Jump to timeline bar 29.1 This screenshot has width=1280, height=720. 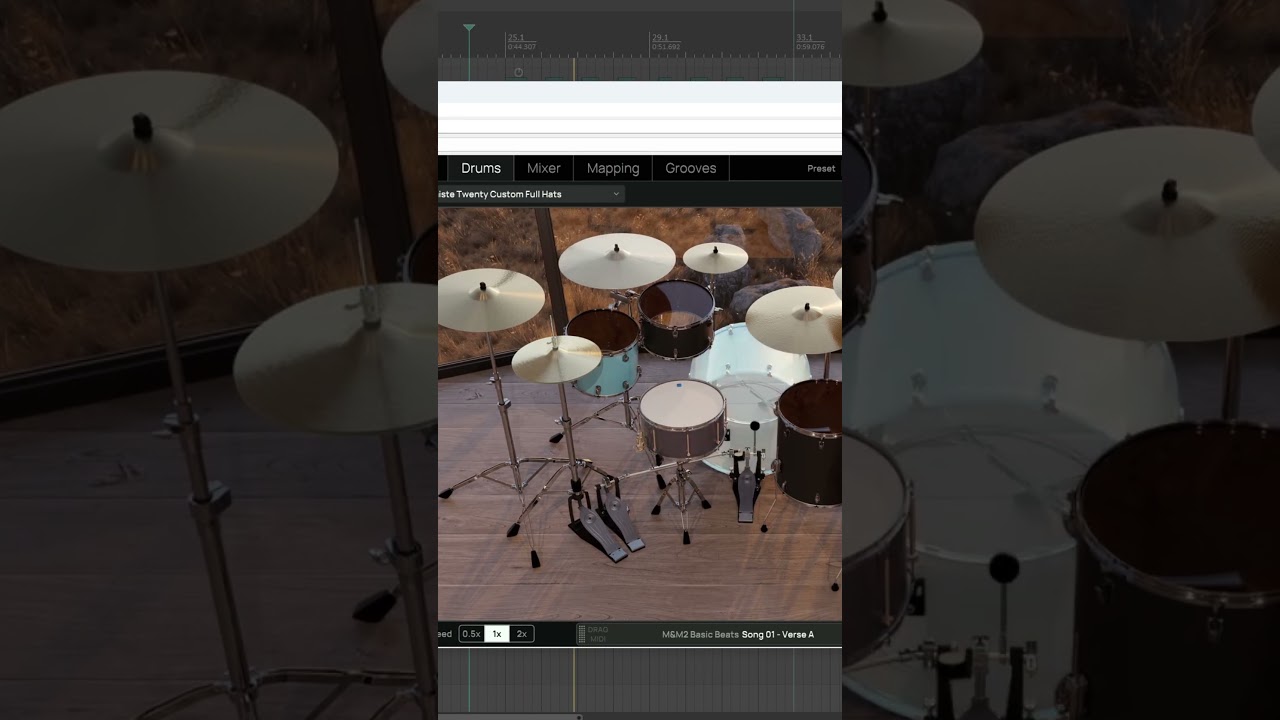click(661, 37)
